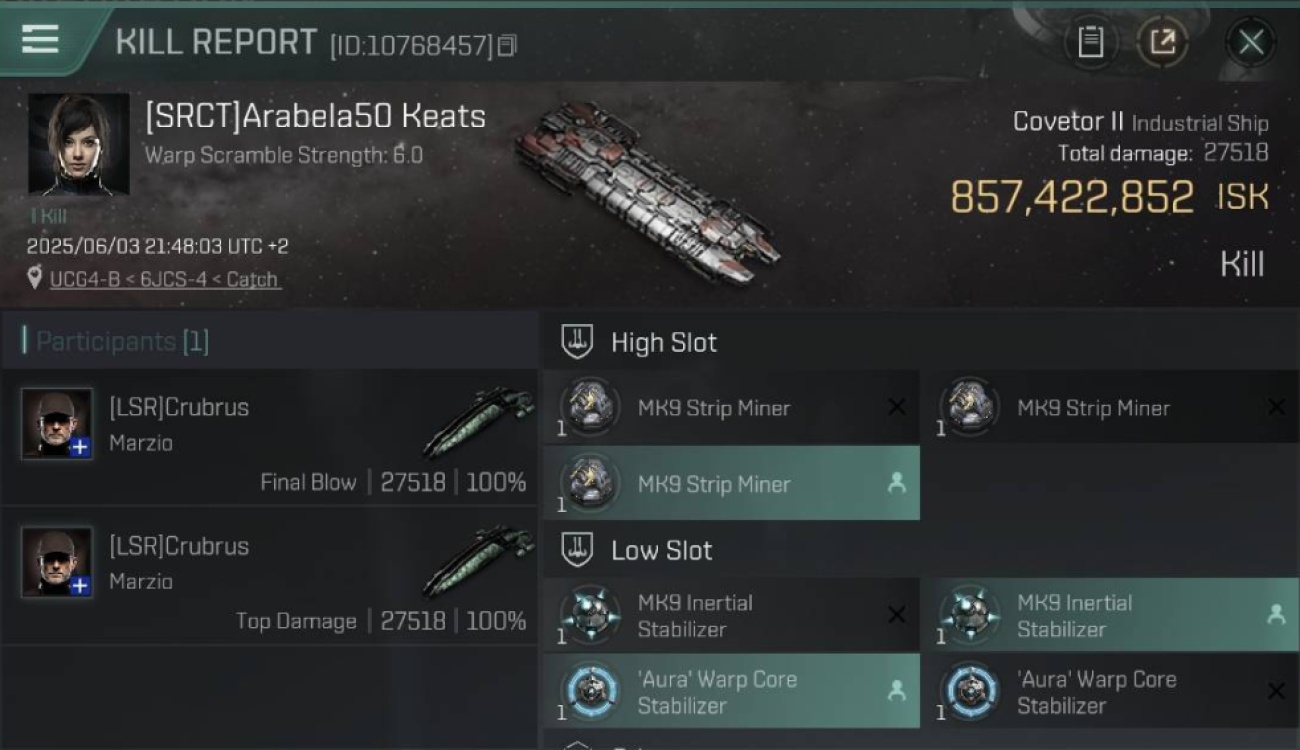Click the clipboard copy report icon

click(1090, 42)
